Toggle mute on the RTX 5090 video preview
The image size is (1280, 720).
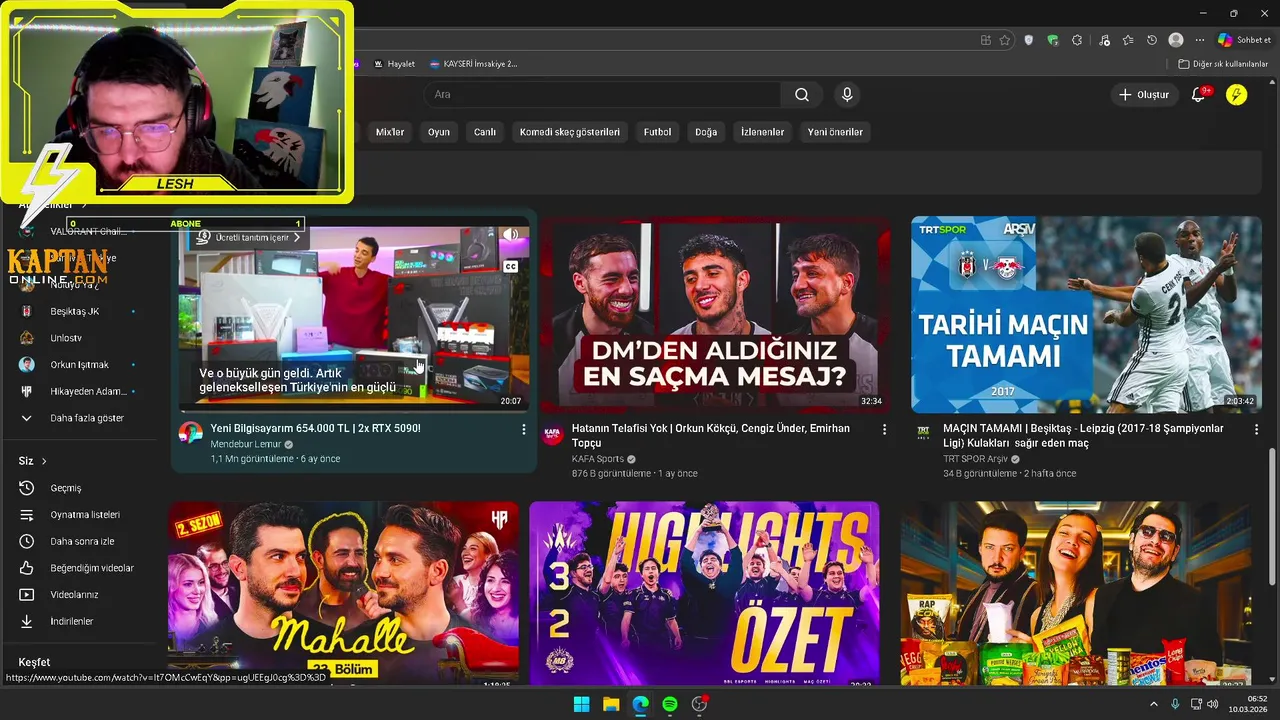[511, 235]
